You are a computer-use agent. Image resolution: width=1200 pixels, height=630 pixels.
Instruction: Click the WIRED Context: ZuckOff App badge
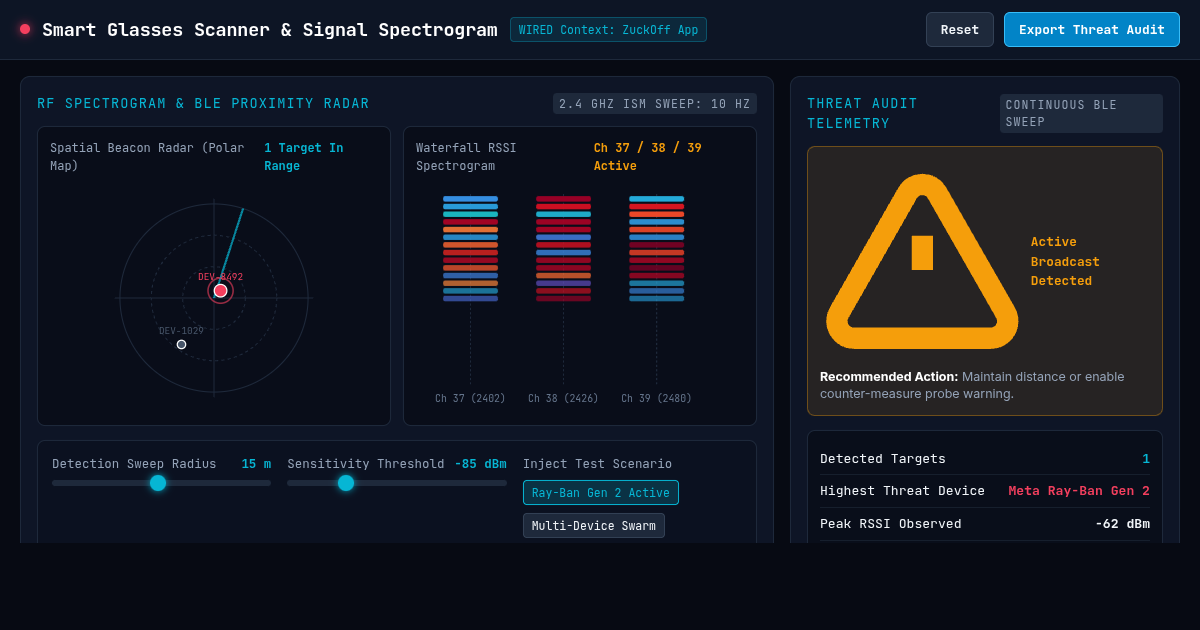point(608,30)
